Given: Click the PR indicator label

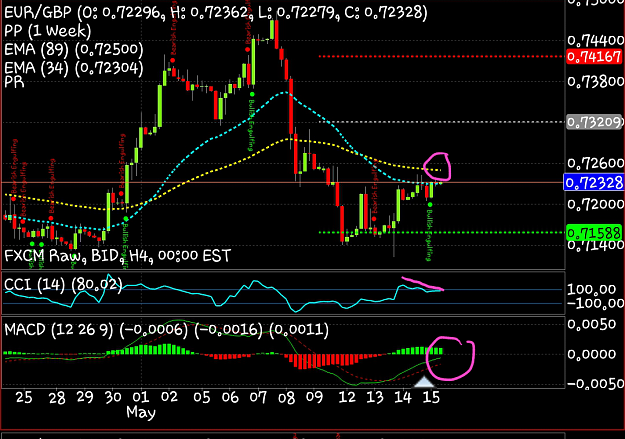Looking at the screenshot, I should coord(14,82).
